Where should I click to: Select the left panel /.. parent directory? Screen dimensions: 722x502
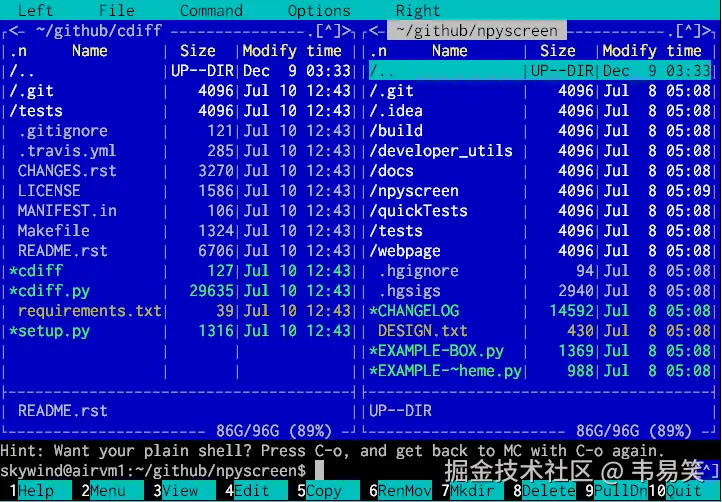[x=180, y=70]
